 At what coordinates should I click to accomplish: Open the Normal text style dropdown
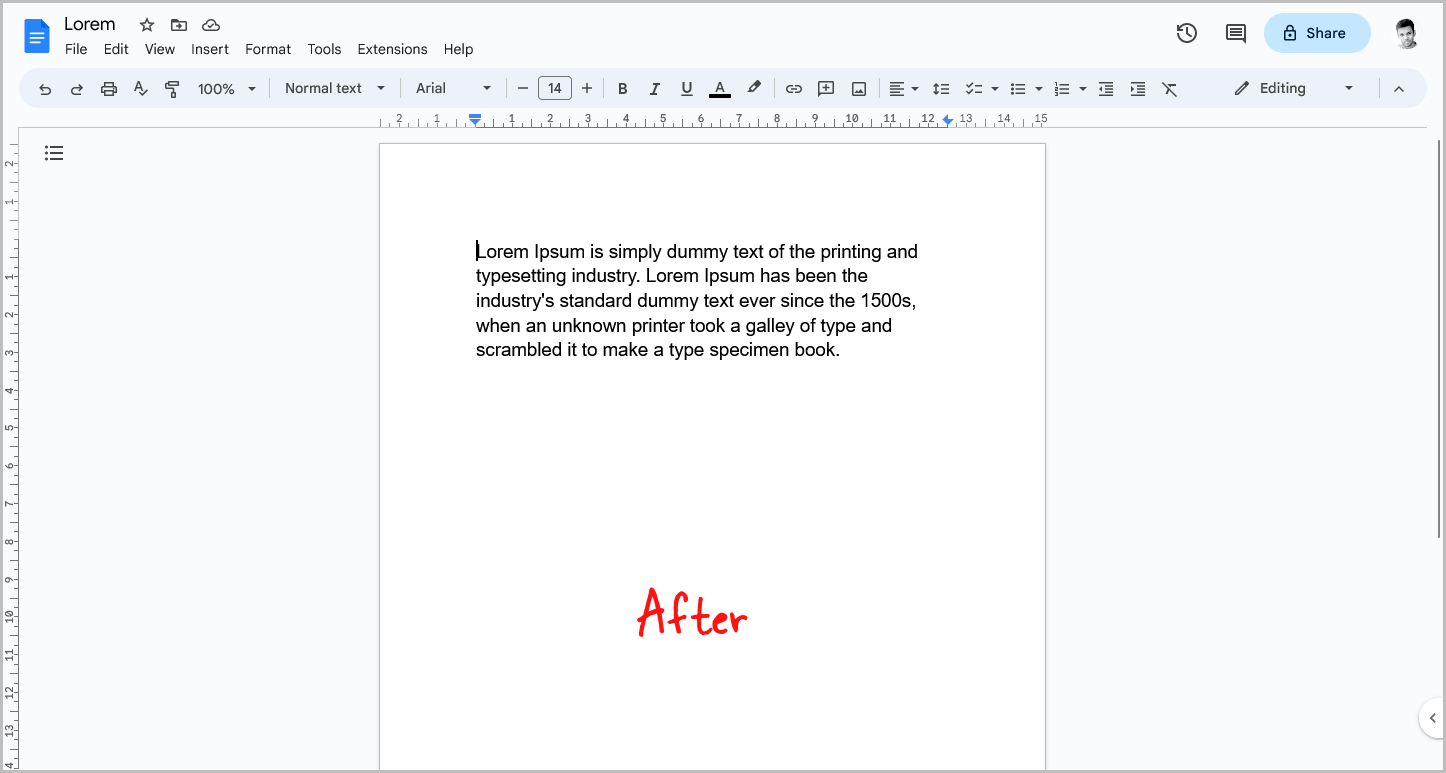[x=334, y=88]
